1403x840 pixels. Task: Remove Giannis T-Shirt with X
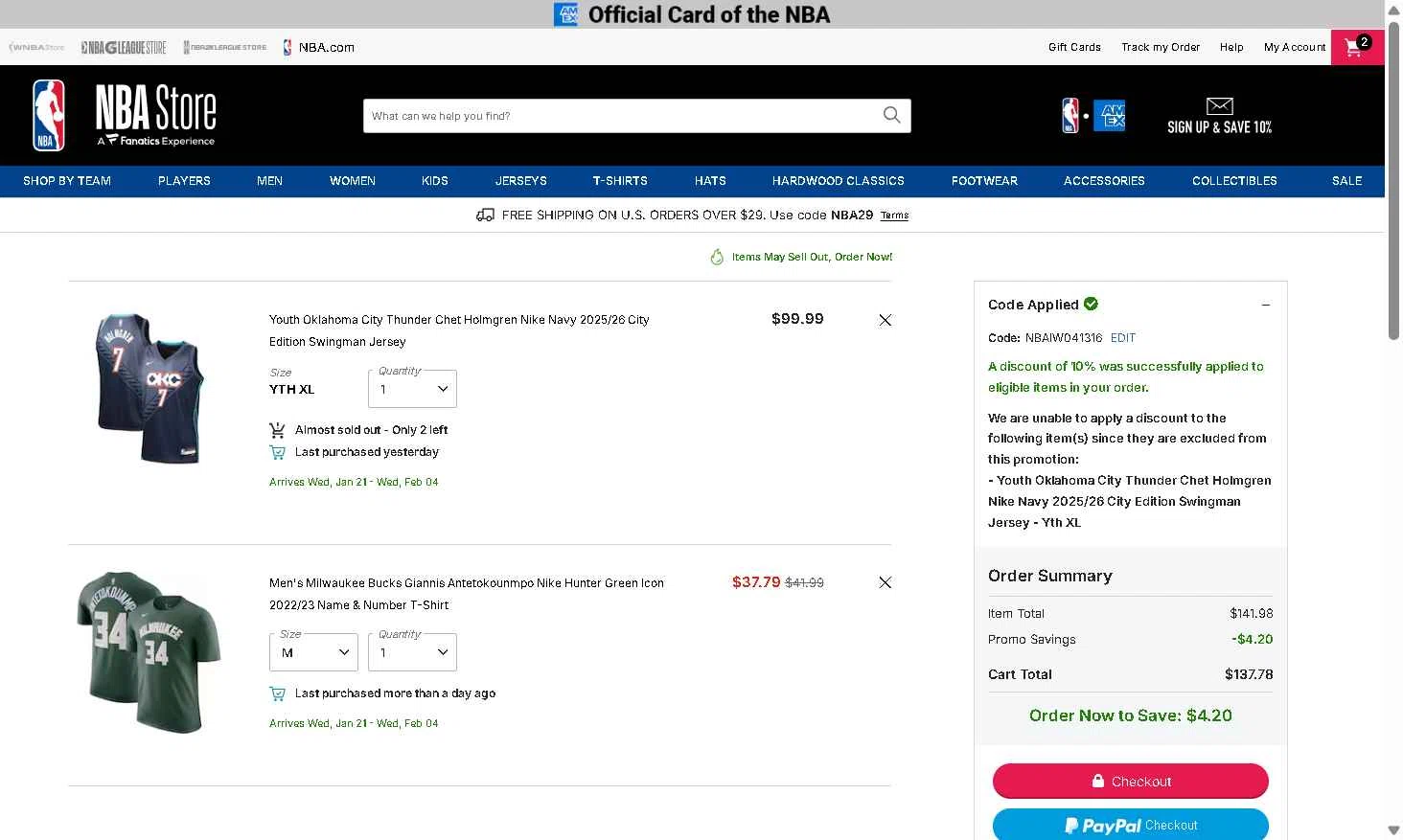885,582
